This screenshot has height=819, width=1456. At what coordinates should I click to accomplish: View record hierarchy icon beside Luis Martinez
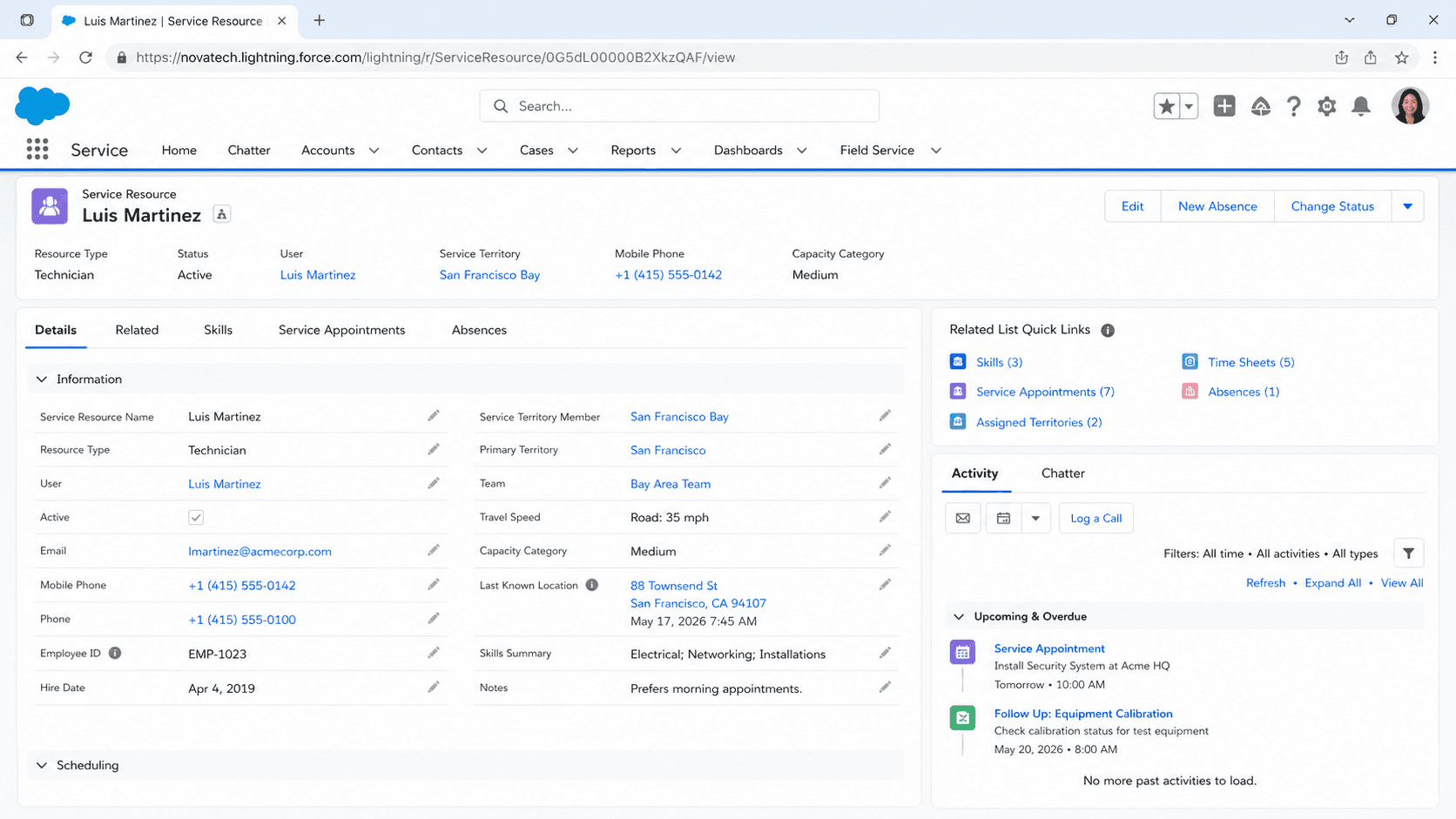click(222, 215)
